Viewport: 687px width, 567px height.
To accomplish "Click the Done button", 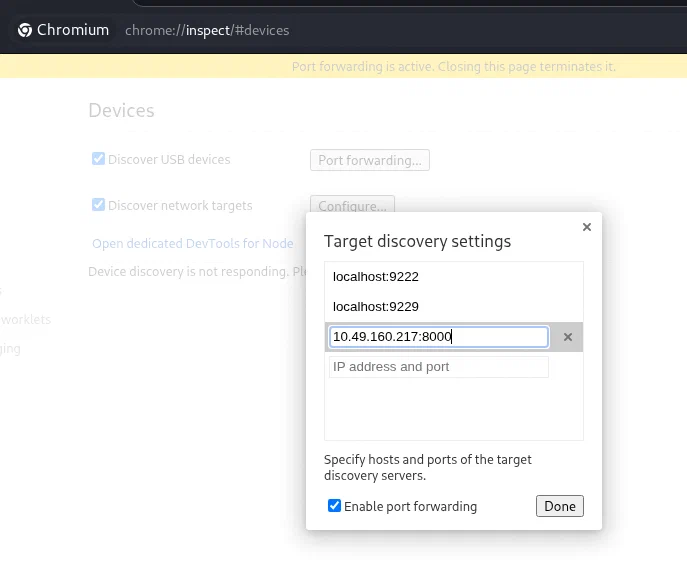I will [560, 506].
